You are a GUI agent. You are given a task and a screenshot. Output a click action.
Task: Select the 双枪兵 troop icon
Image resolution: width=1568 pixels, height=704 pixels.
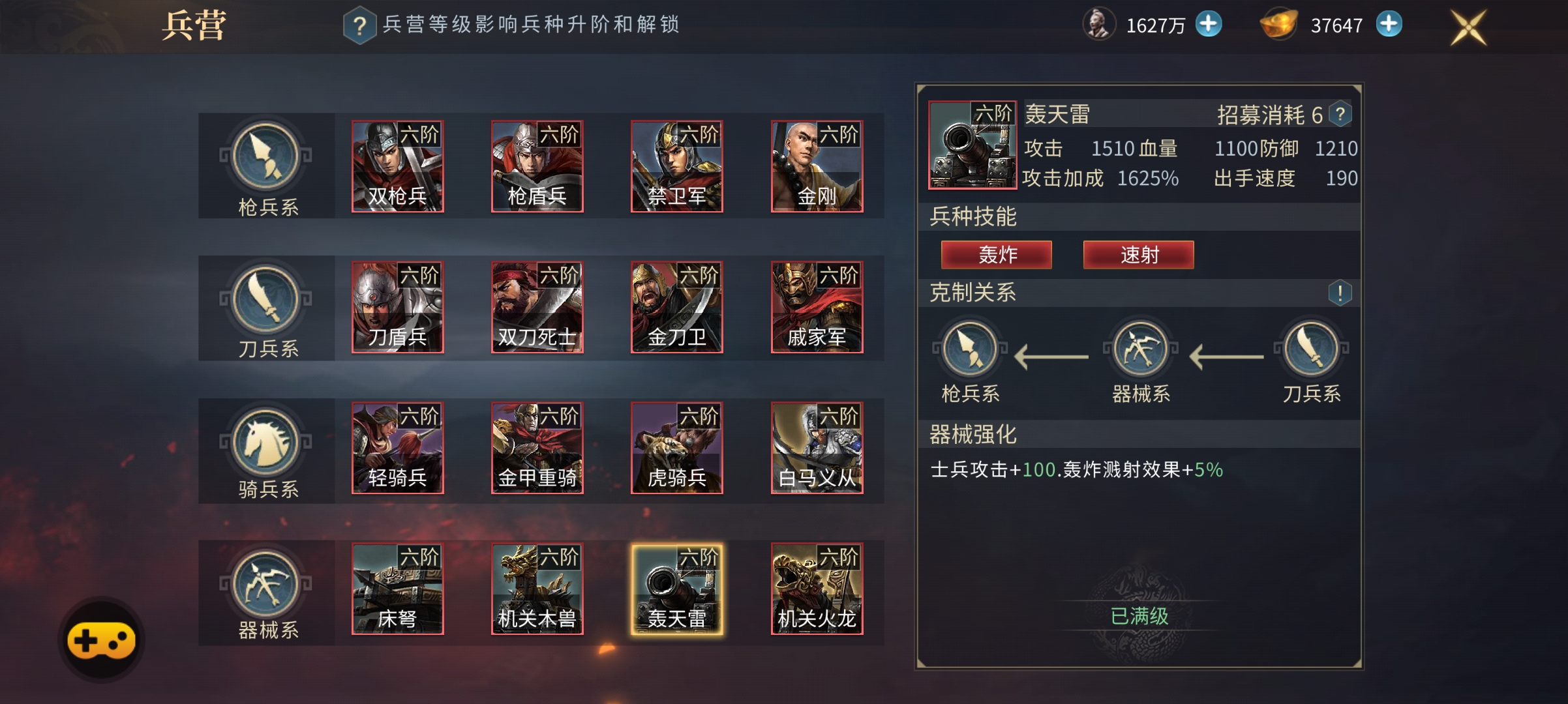pos(398,166)
